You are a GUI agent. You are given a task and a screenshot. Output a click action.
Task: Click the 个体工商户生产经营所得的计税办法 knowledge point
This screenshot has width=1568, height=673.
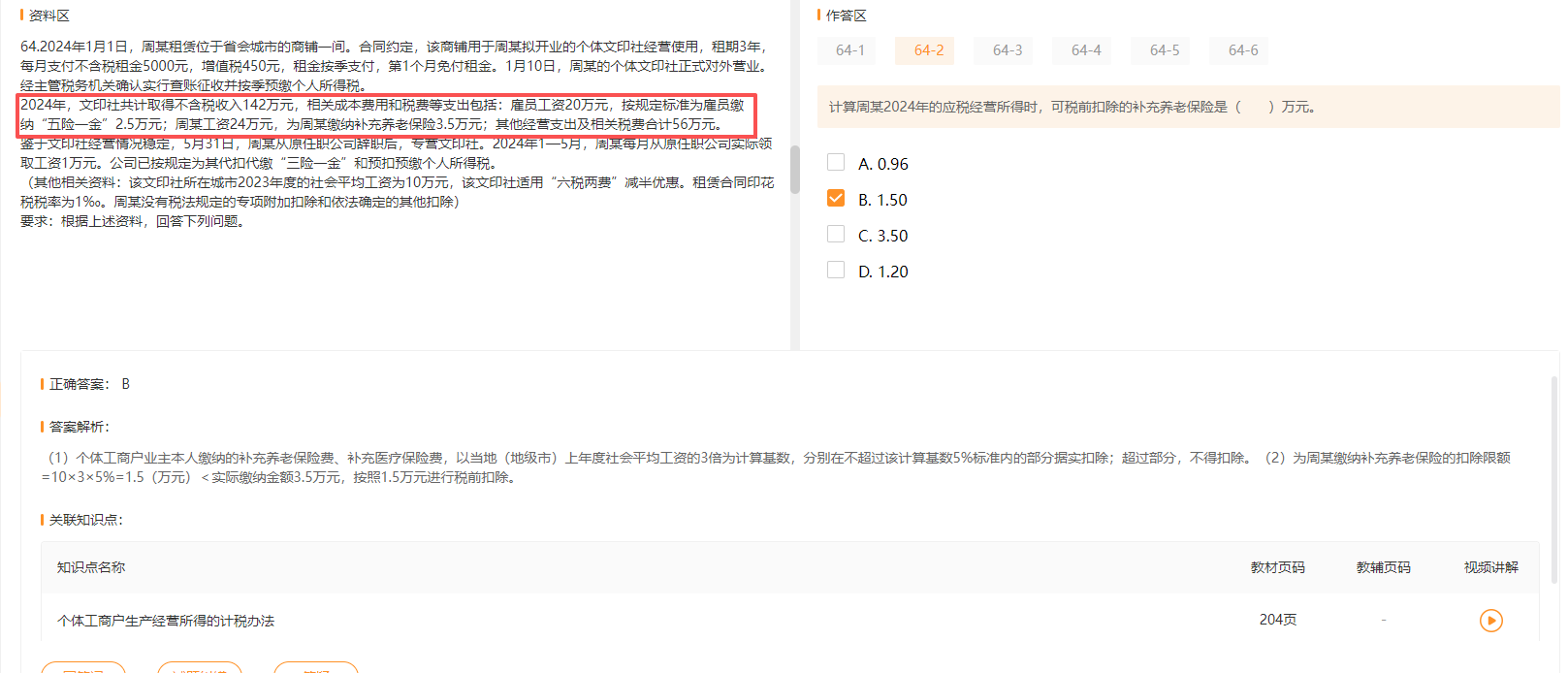pyautogui.click(x=166, y=621)
